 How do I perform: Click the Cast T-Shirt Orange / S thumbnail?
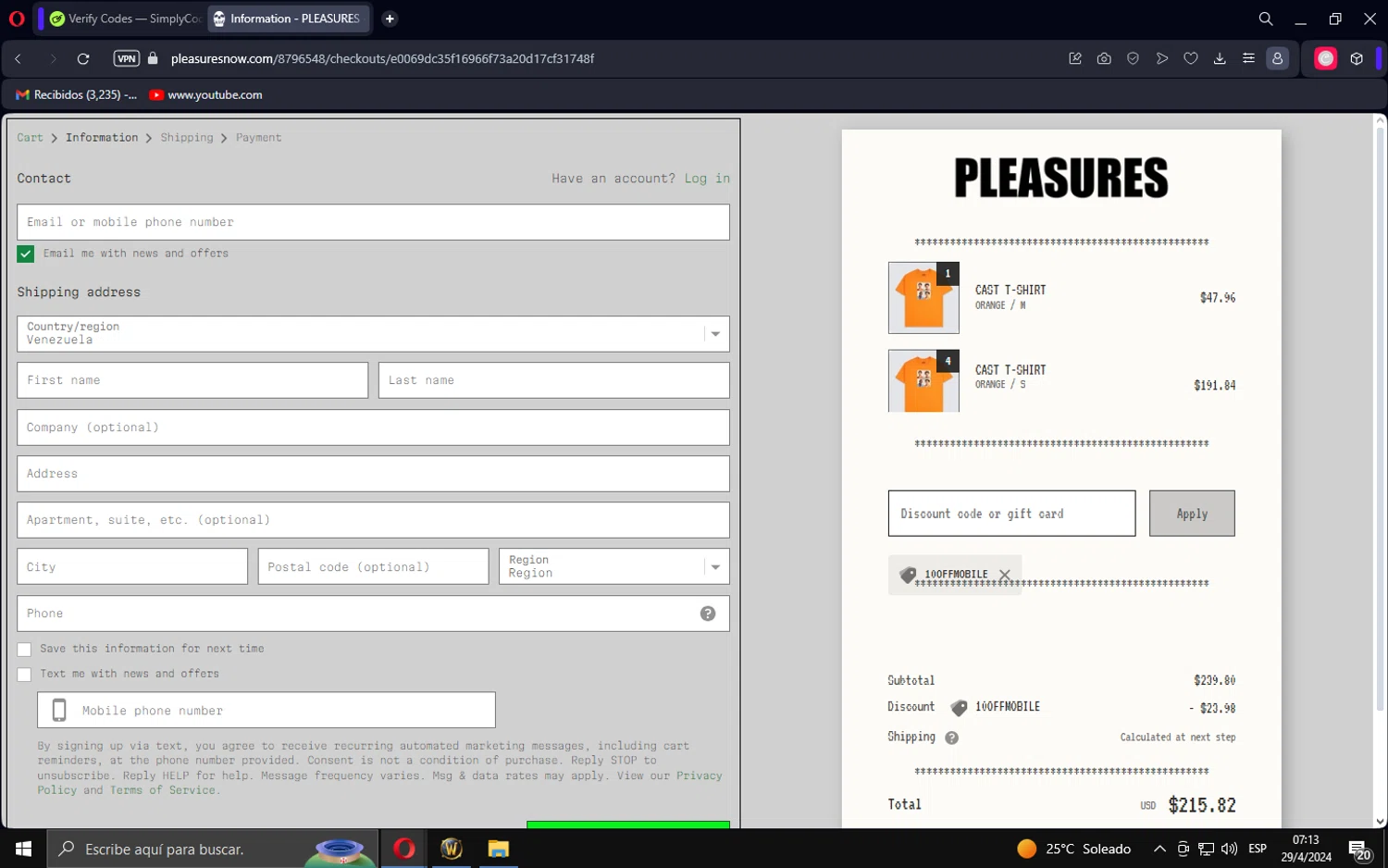point(923,380)
